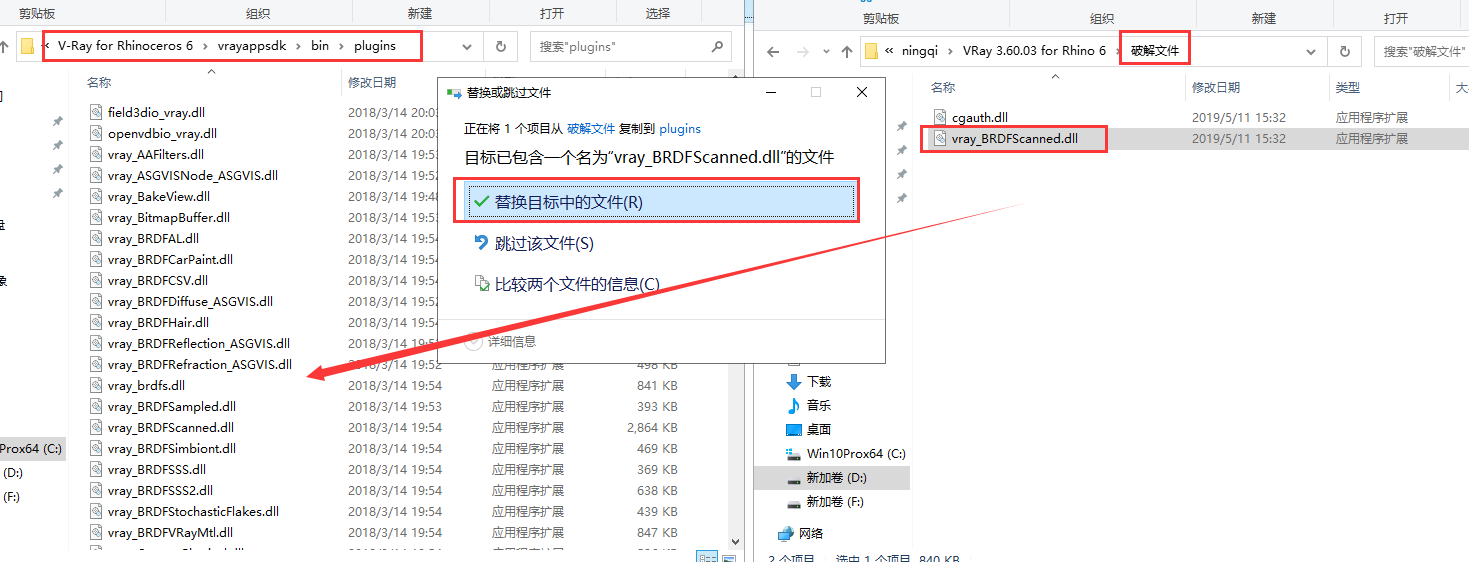Click the search box for 破解文件
This screenshot has height=562, width=1469.
1423,51
